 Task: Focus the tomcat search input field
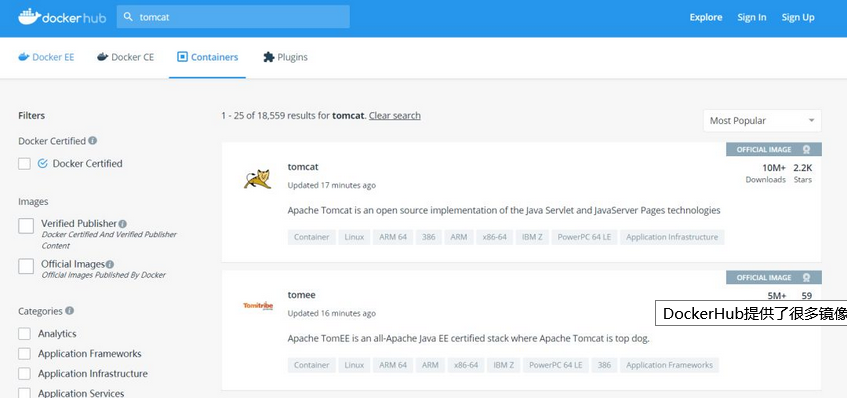click(x=233, y=17)
